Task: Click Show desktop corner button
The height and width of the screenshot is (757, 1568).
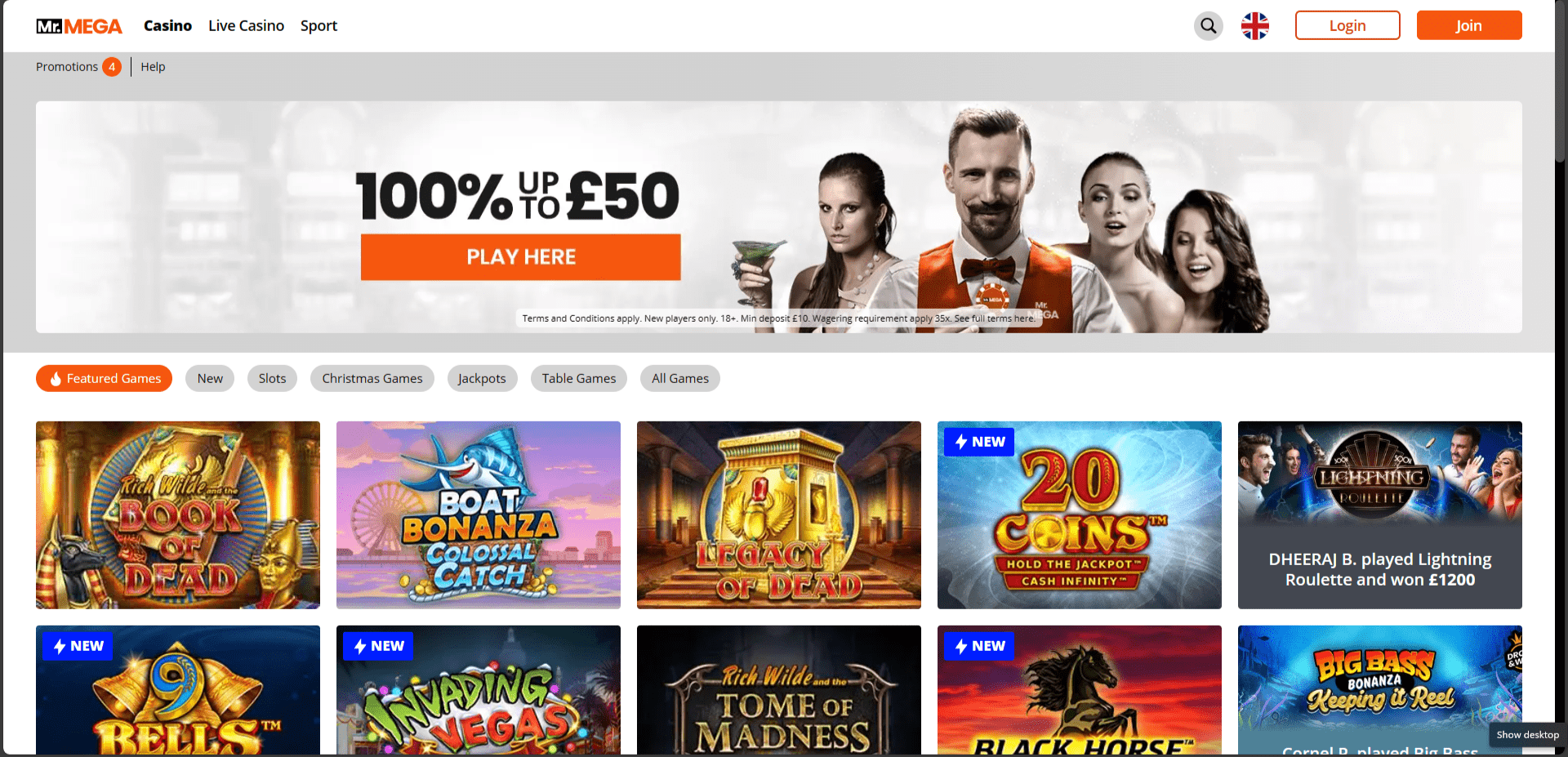Action: click(x=1527, y=735)
